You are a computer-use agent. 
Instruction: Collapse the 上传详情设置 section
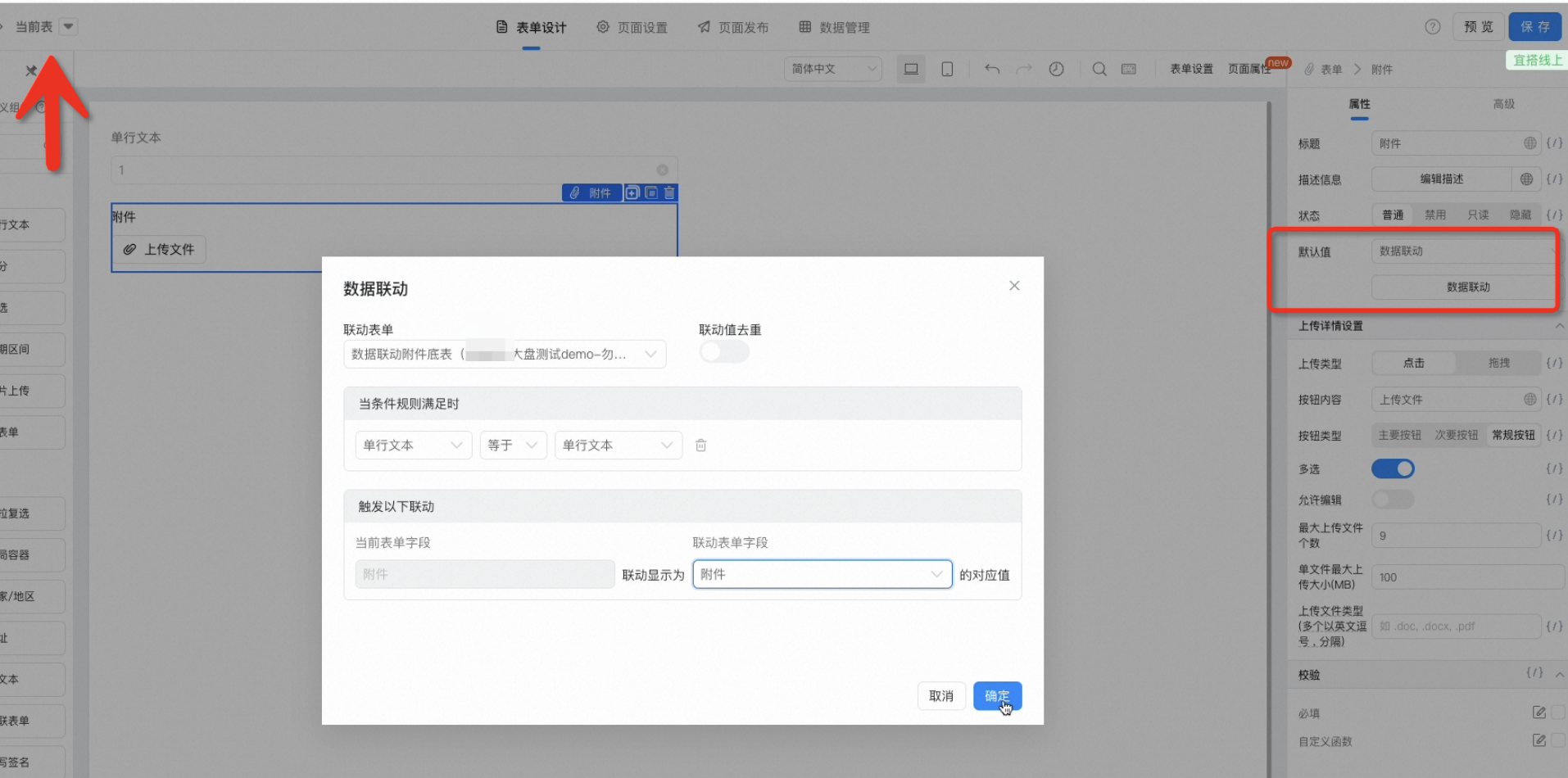click(x=1559, y=326)
